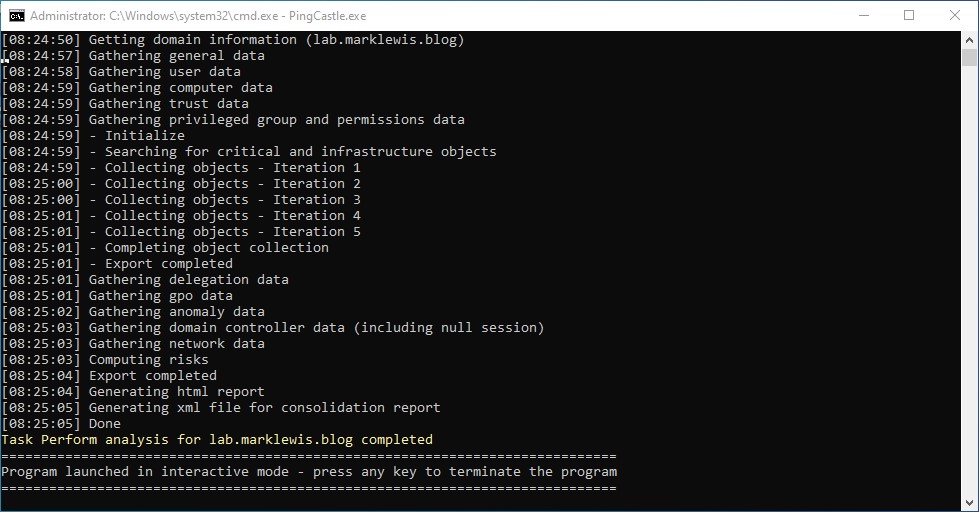The width and height of the screenshot is (979, 512).
Task: Click the 'Completing object collection' line
Action: click(x=216, y=248)
